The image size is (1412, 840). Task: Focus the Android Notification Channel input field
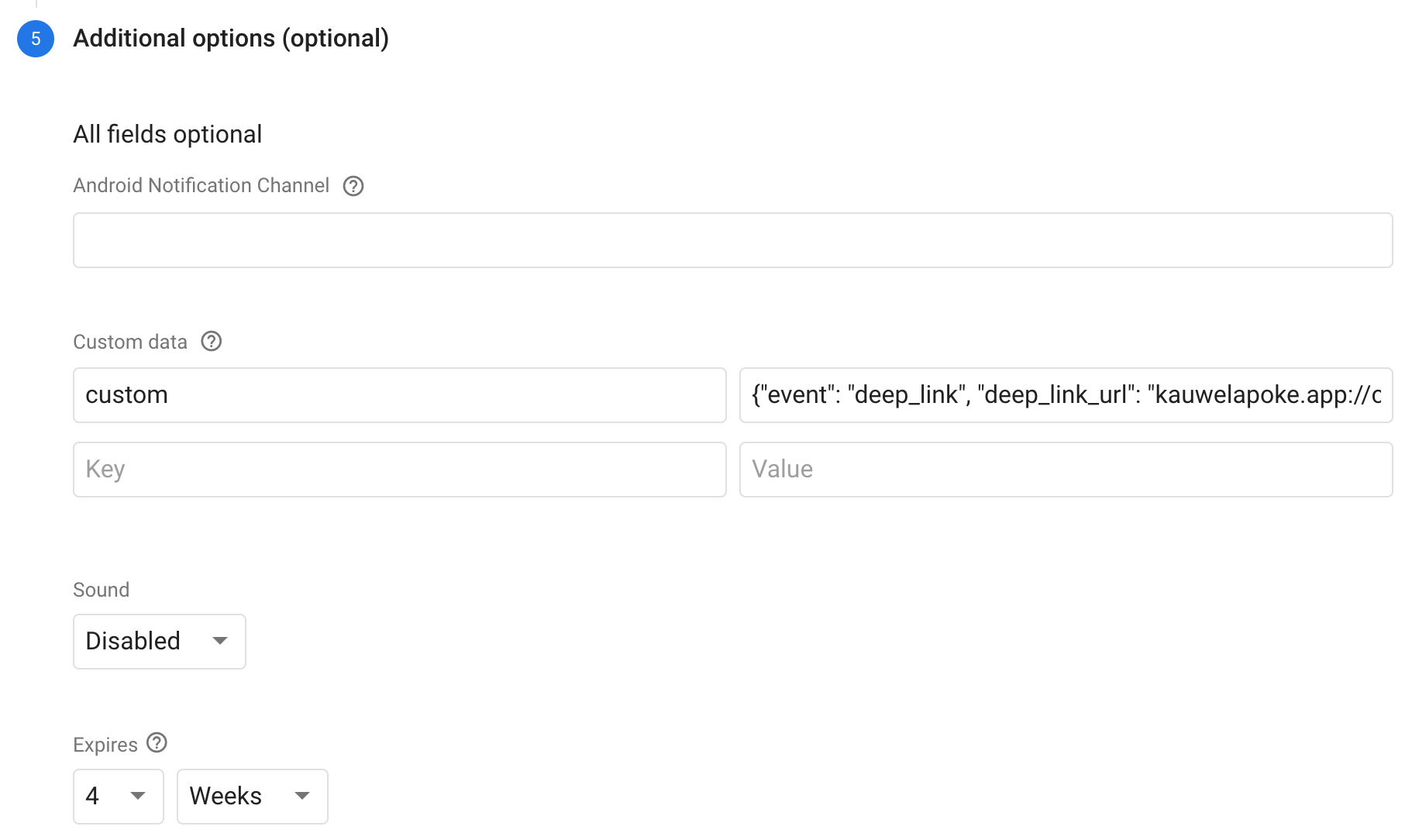(x=732, y=240)
